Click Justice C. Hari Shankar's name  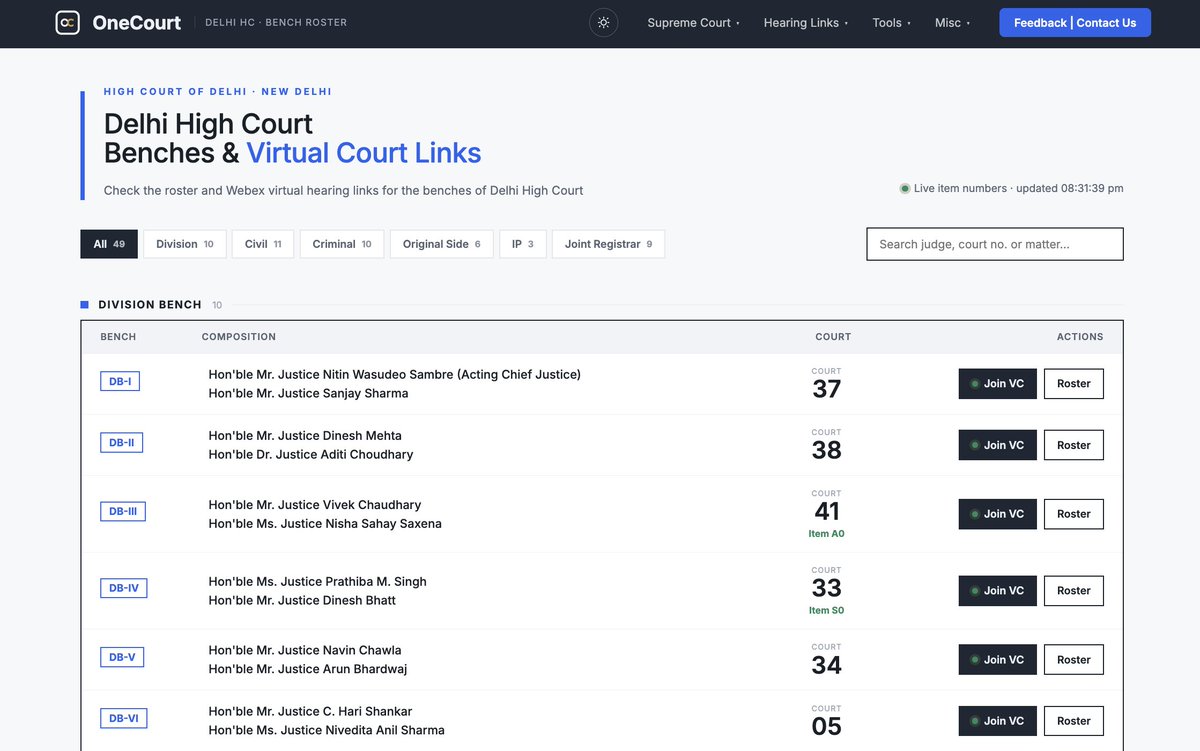coord(310,712)
